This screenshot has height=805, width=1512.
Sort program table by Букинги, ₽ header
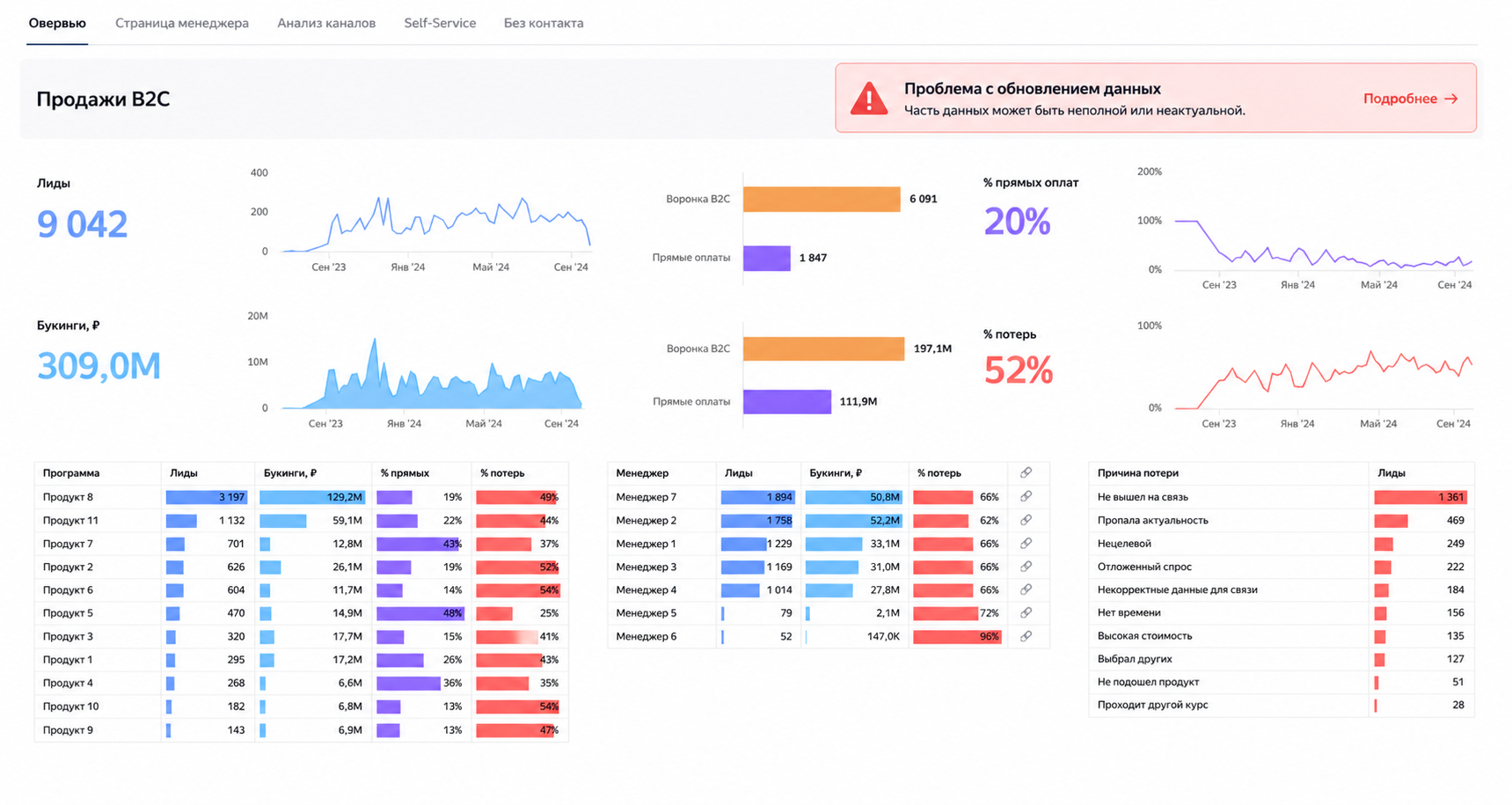pos(290,473)
